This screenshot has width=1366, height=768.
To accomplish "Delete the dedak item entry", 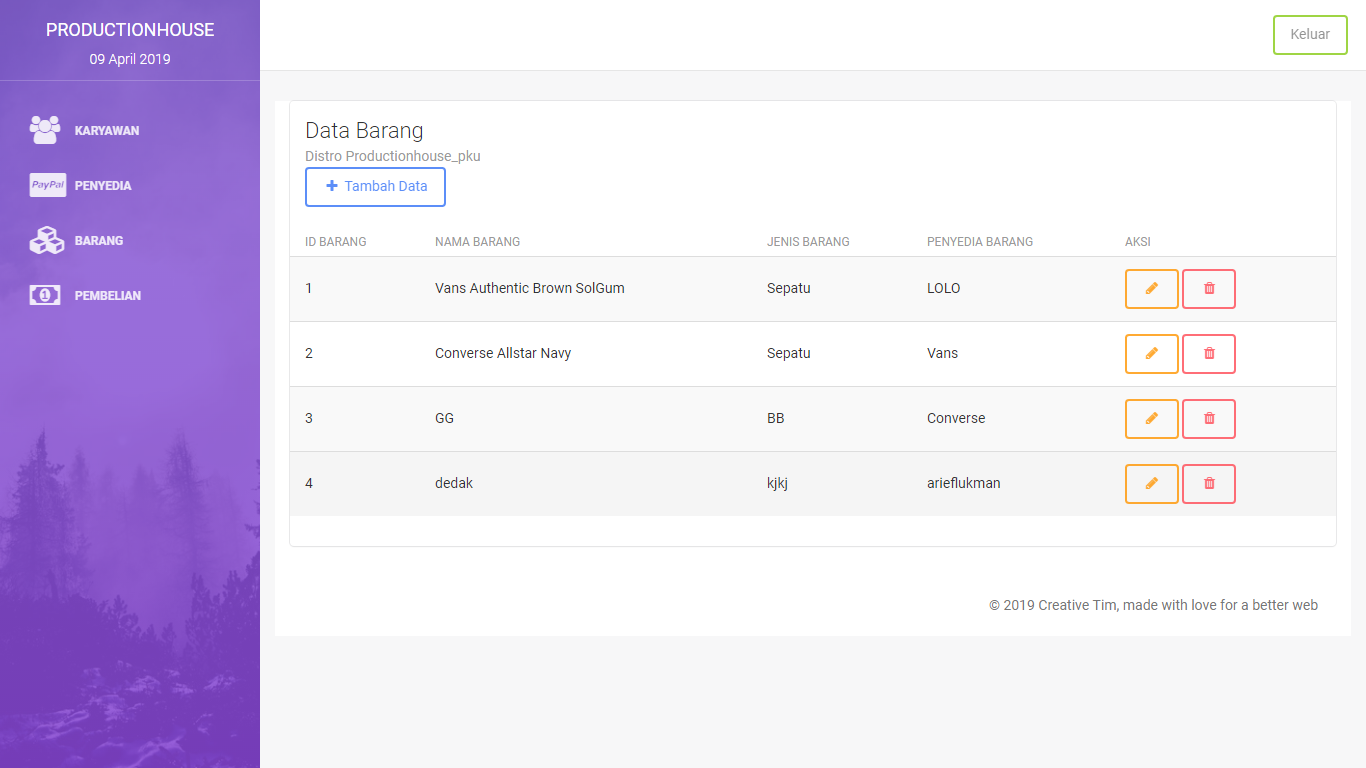I will [x=1208, y=484].
